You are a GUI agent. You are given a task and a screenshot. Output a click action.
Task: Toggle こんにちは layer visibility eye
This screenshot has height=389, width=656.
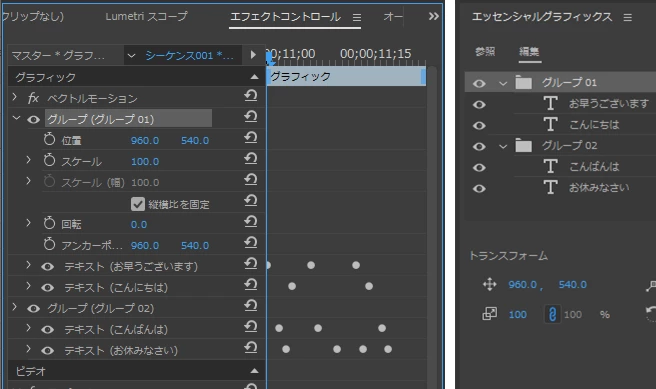[479, 125]
